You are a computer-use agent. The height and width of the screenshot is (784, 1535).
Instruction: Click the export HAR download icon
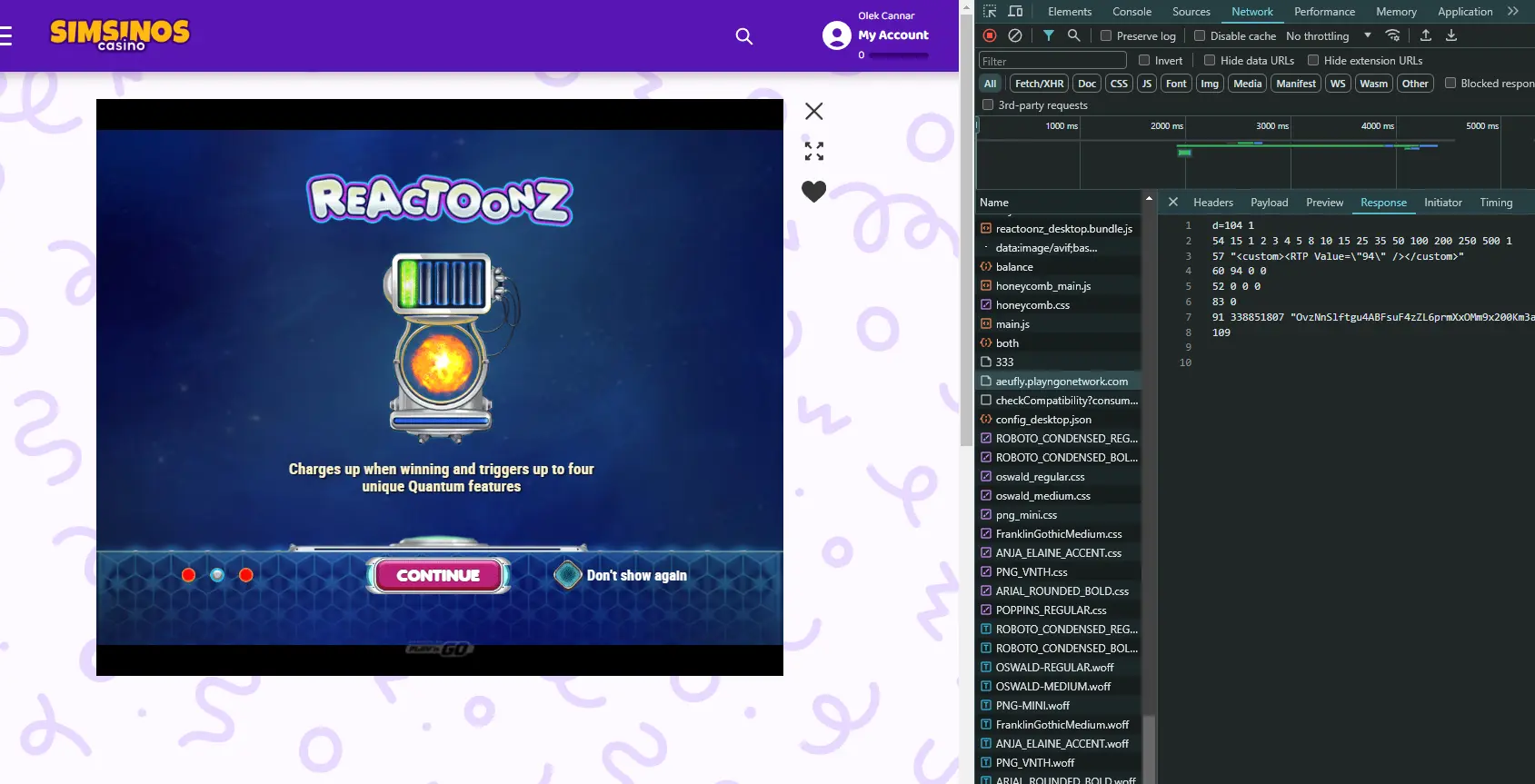[1451, 35]
